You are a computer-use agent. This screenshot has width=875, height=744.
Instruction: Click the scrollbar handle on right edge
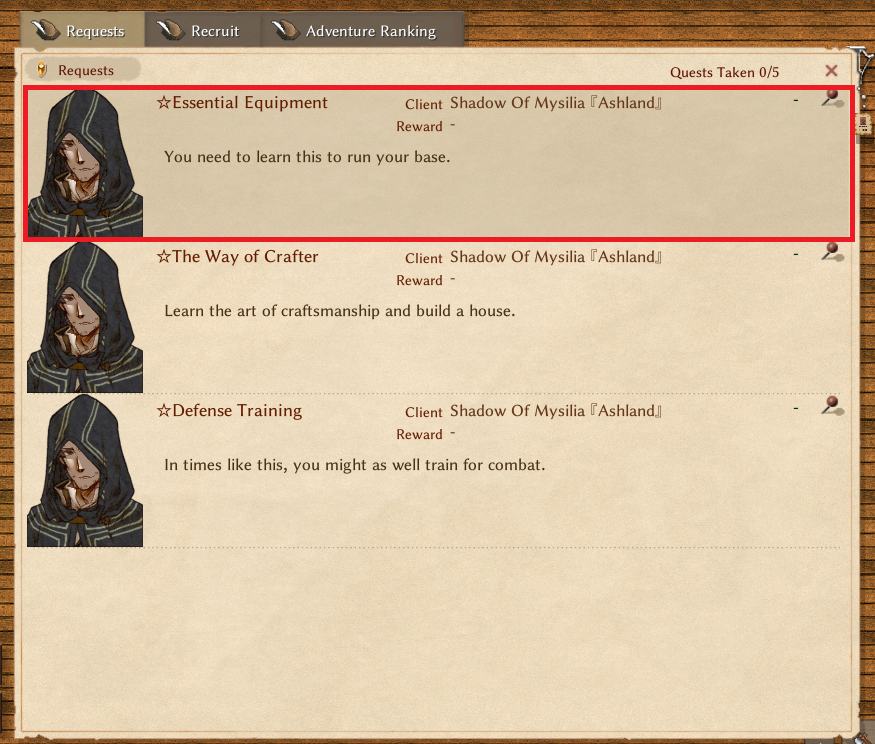[863, 123]
